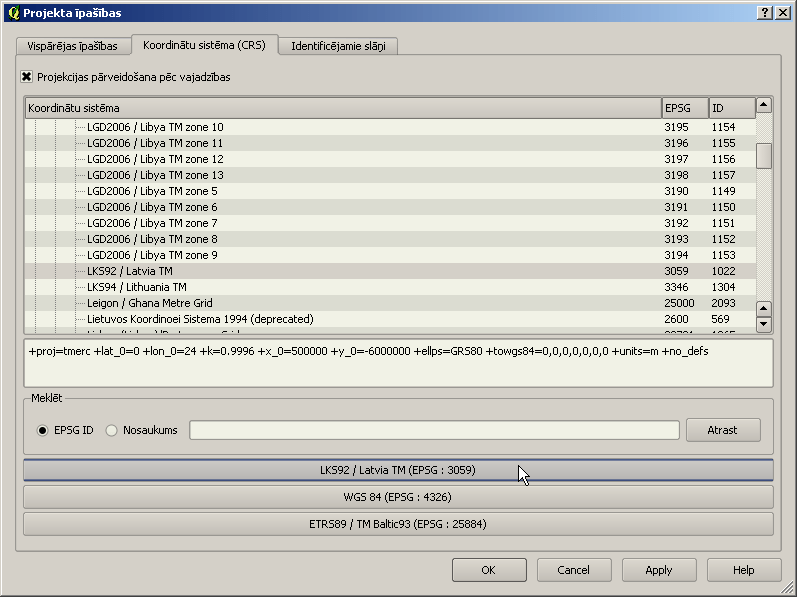Toggle Projekcijas pārveidošana pēc vajadzības checkbox
Screen dimensions: 797x597
tap(26, 77)
